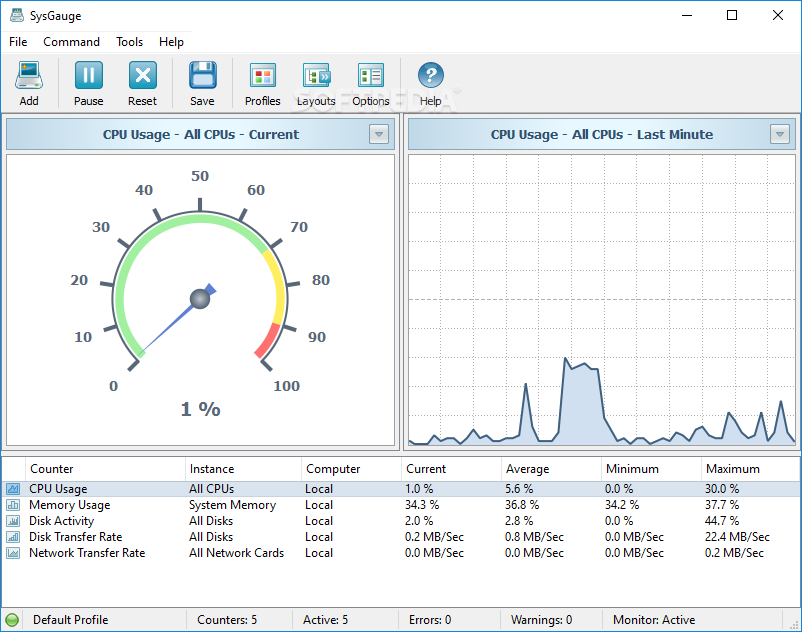Click the 30.0 % maximum CPU value
This screenshot has height=632, width=802.
pos(722,489)
